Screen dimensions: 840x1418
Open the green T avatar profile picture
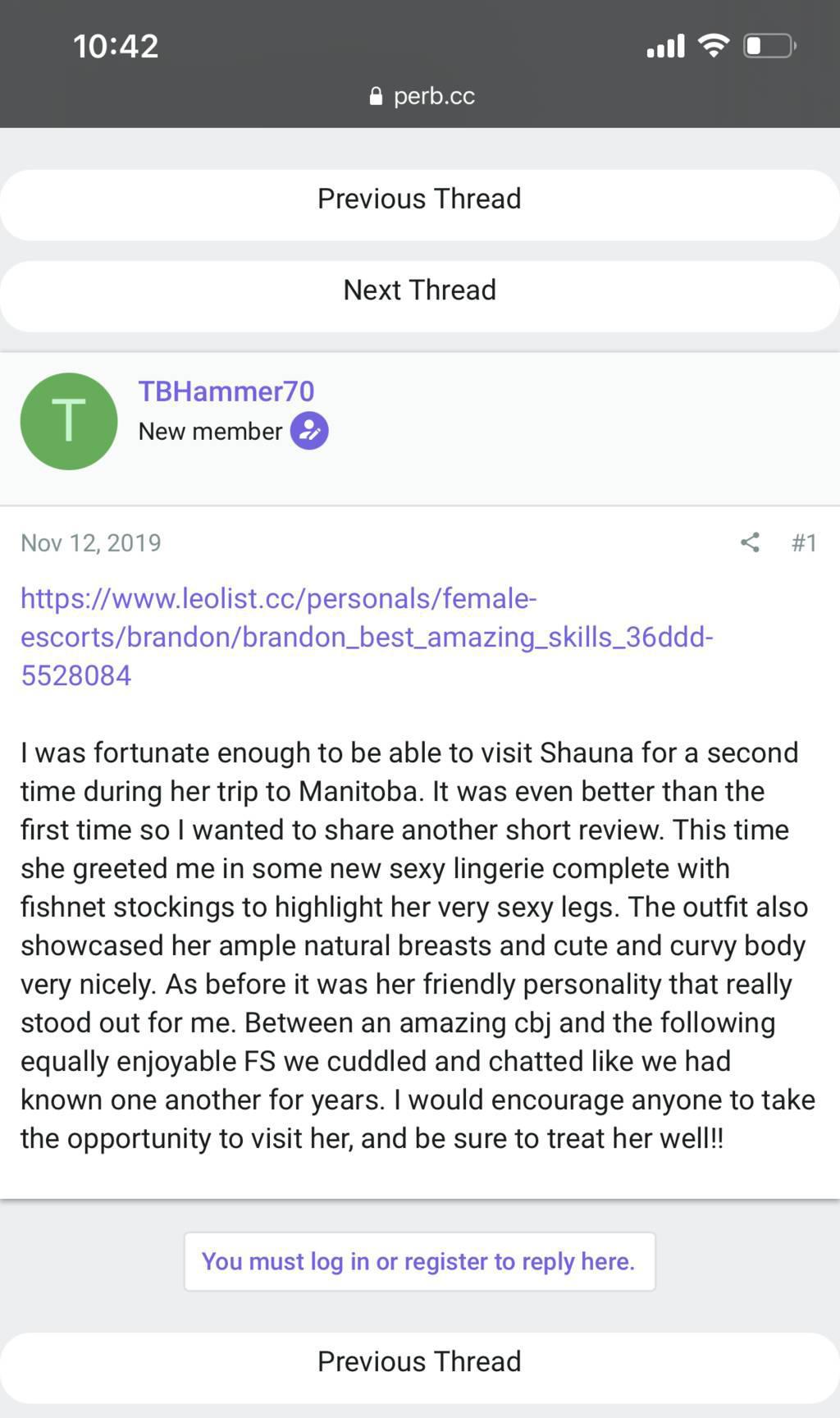point(69,421)
